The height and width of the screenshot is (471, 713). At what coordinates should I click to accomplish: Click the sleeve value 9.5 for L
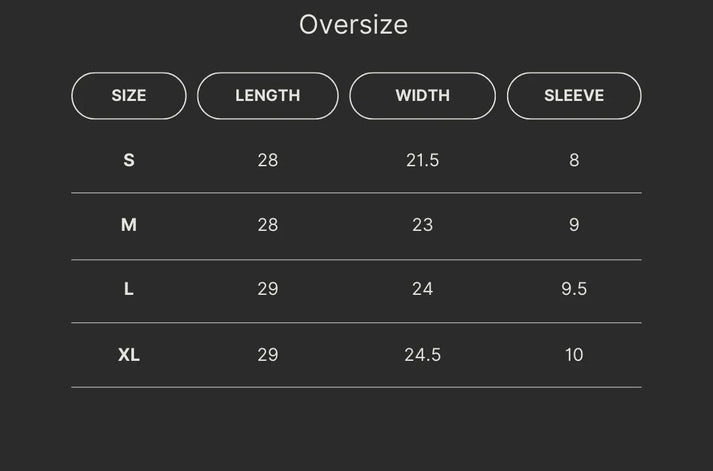point(574,289)
